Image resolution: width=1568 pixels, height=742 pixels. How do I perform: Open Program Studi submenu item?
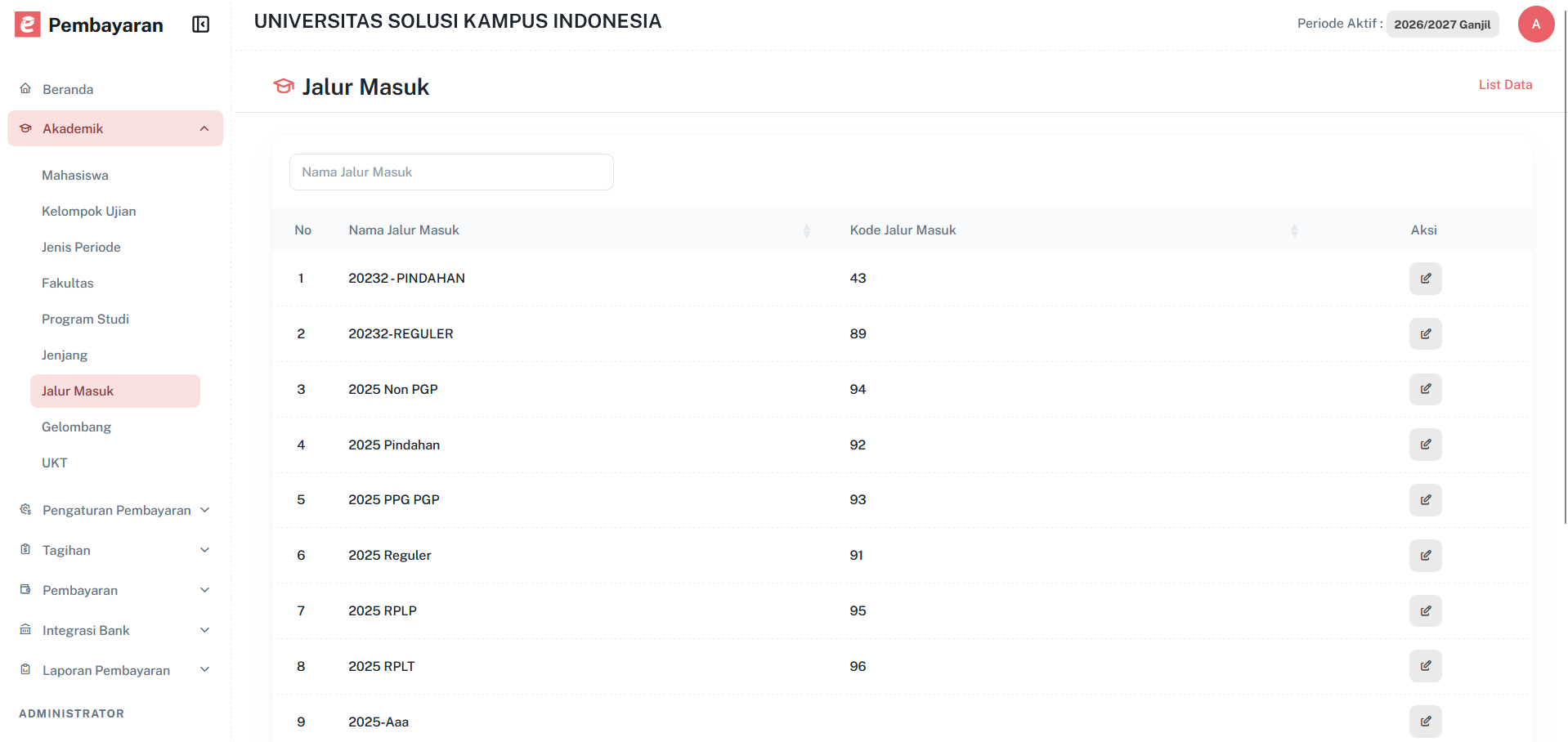[x=86, y=319]
